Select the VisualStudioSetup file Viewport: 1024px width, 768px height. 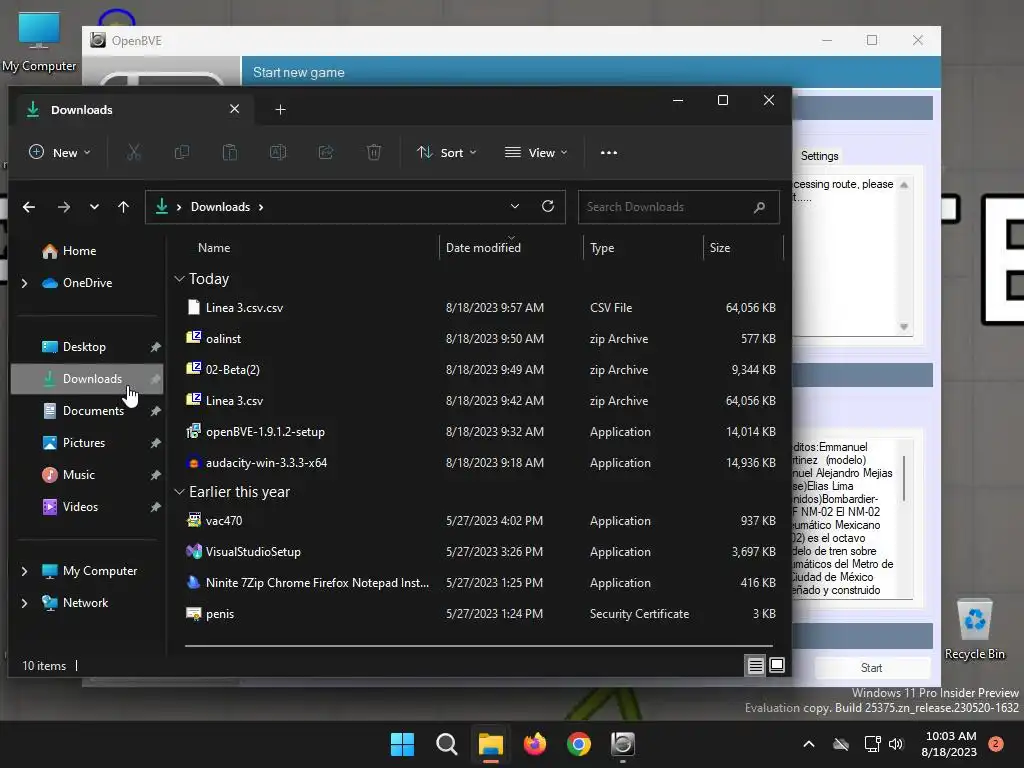coord(481,552)
